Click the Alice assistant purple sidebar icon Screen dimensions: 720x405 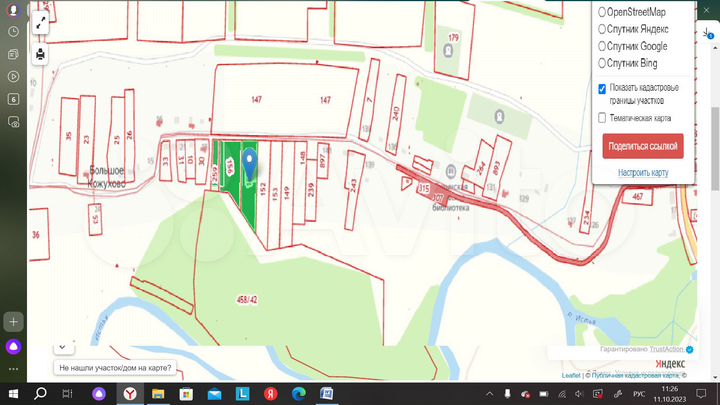(x=14, y=347)
